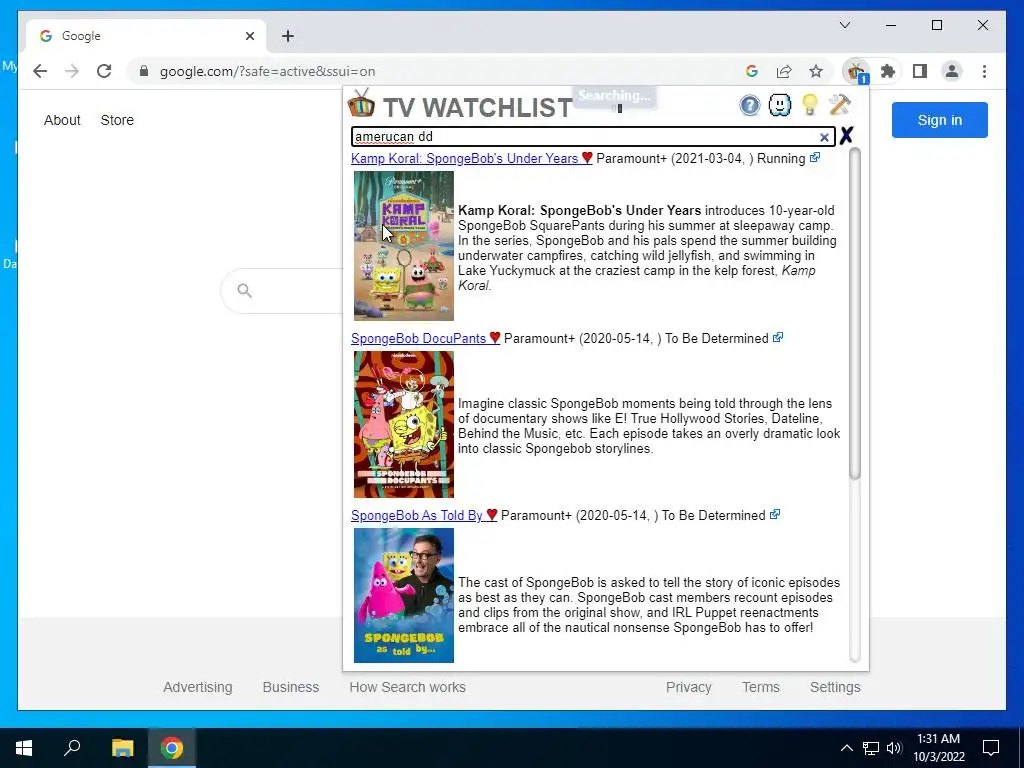Open the Settings footer link
Screen dimensions: 1024x768
835,687
